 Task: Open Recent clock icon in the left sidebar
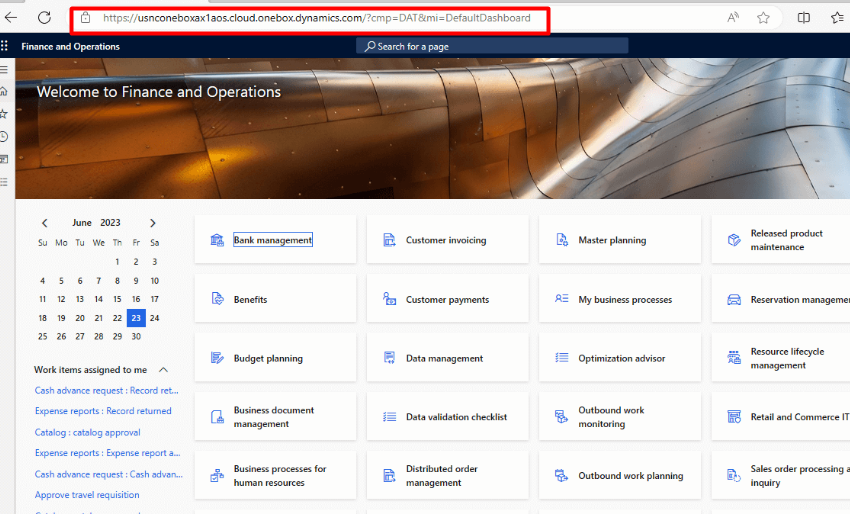click(4, 137)
